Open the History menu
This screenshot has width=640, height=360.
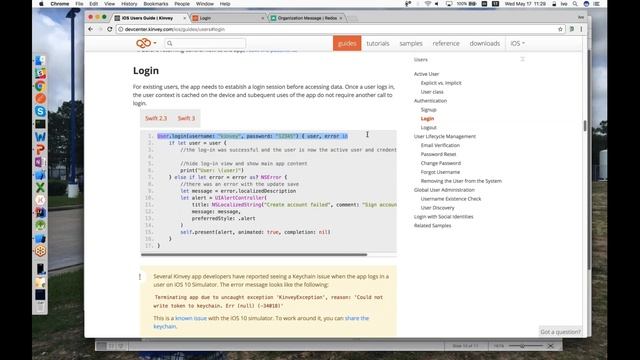point(129,4)
